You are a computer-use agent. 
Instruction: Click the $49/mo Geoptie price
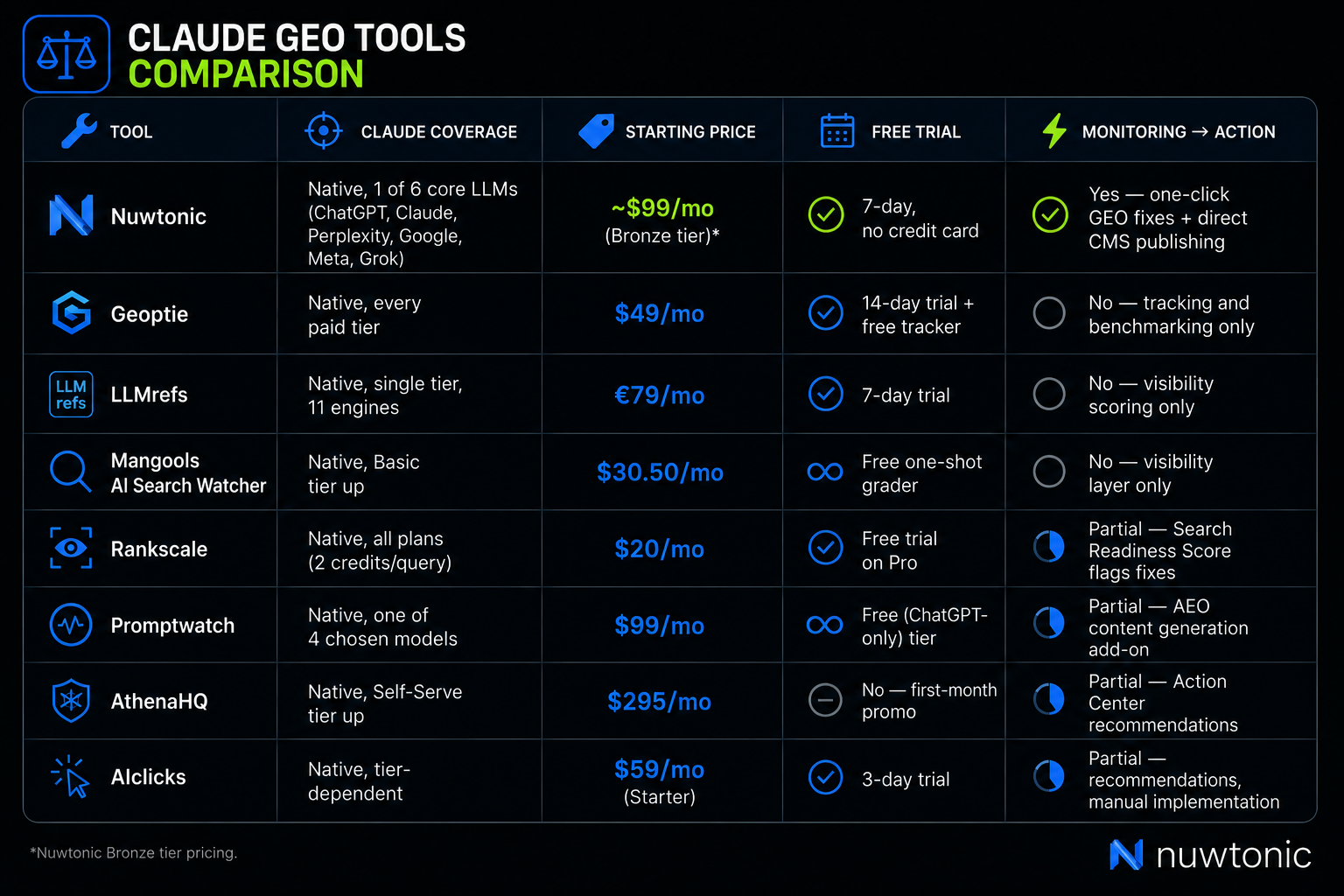point(660,313)
